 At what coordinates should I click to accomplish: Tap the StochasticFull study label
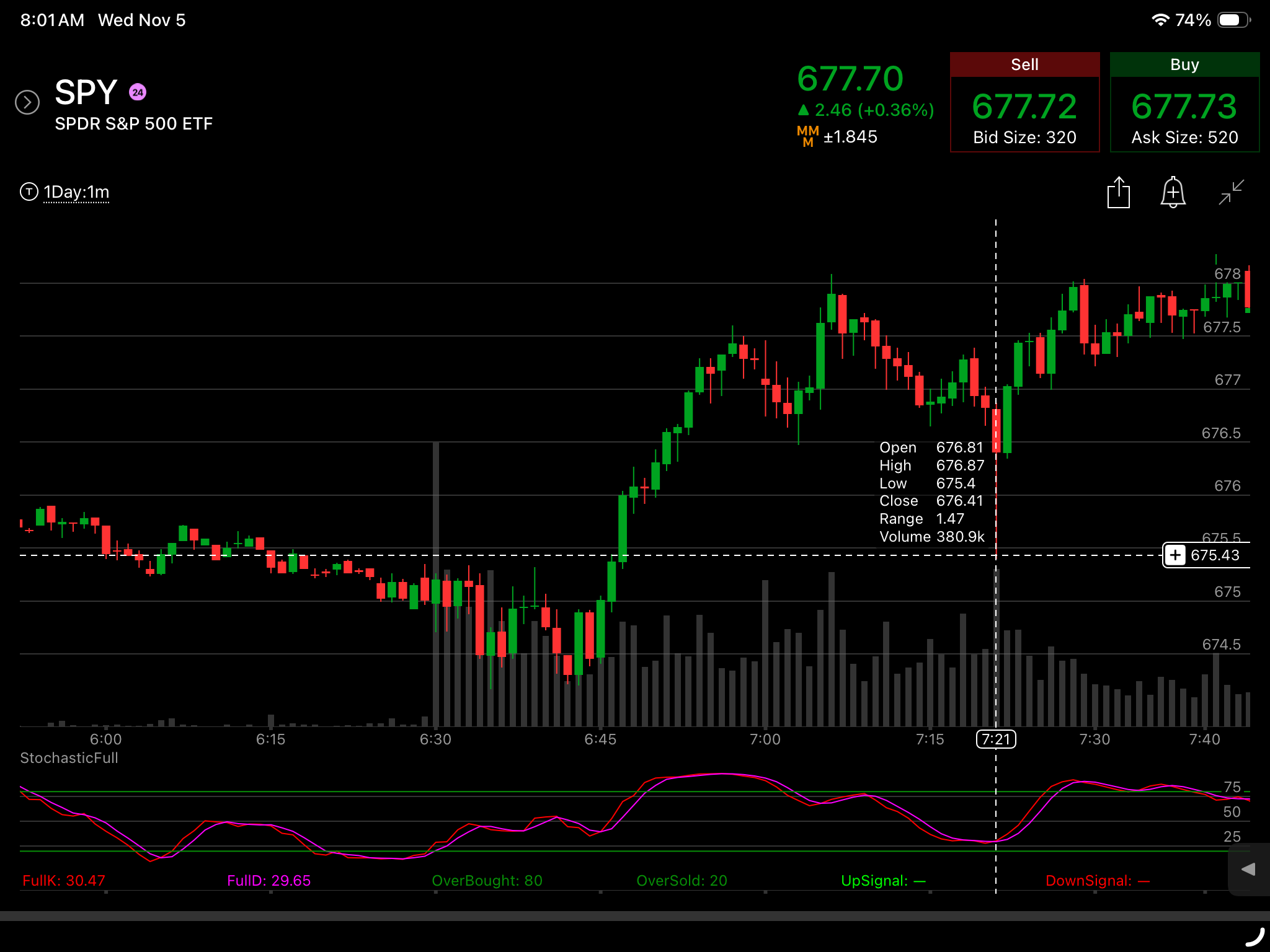[69, 758]
